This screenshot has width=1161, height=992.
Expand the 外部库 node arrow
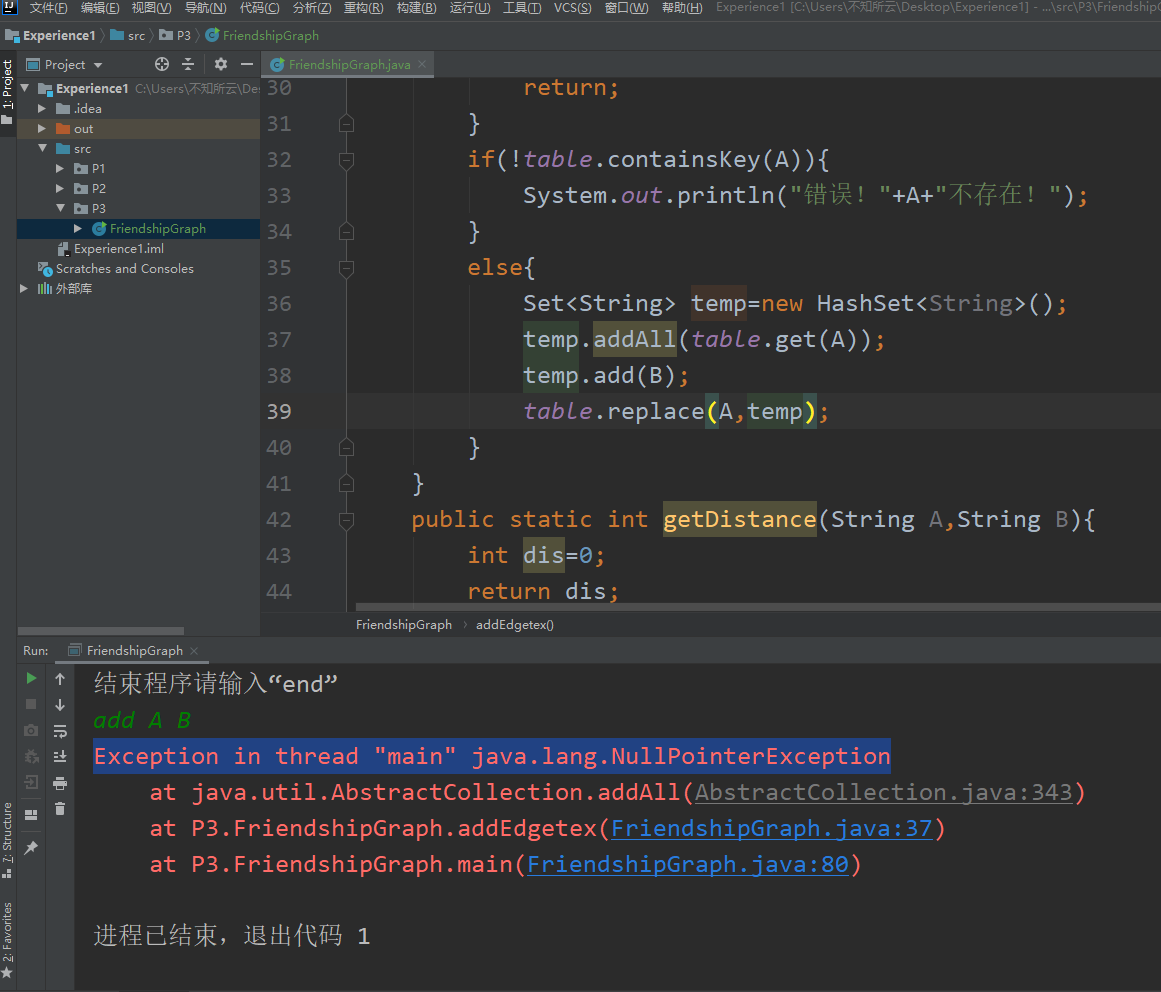point(24,288)
